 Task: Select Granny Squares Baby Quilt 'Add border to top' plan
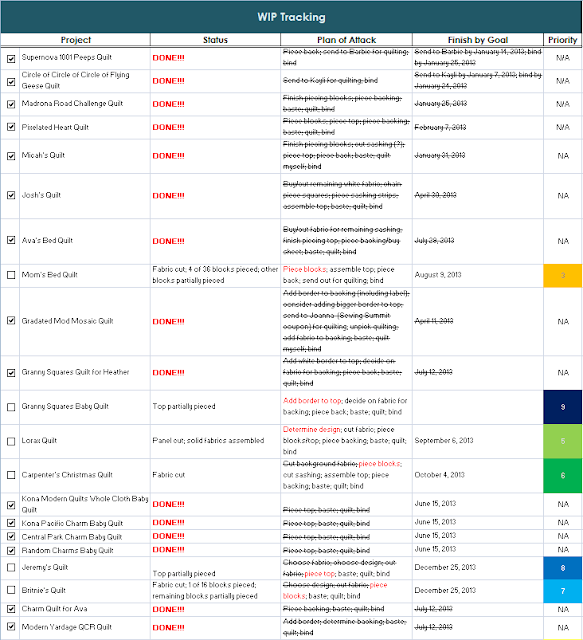tap(346, 407)
